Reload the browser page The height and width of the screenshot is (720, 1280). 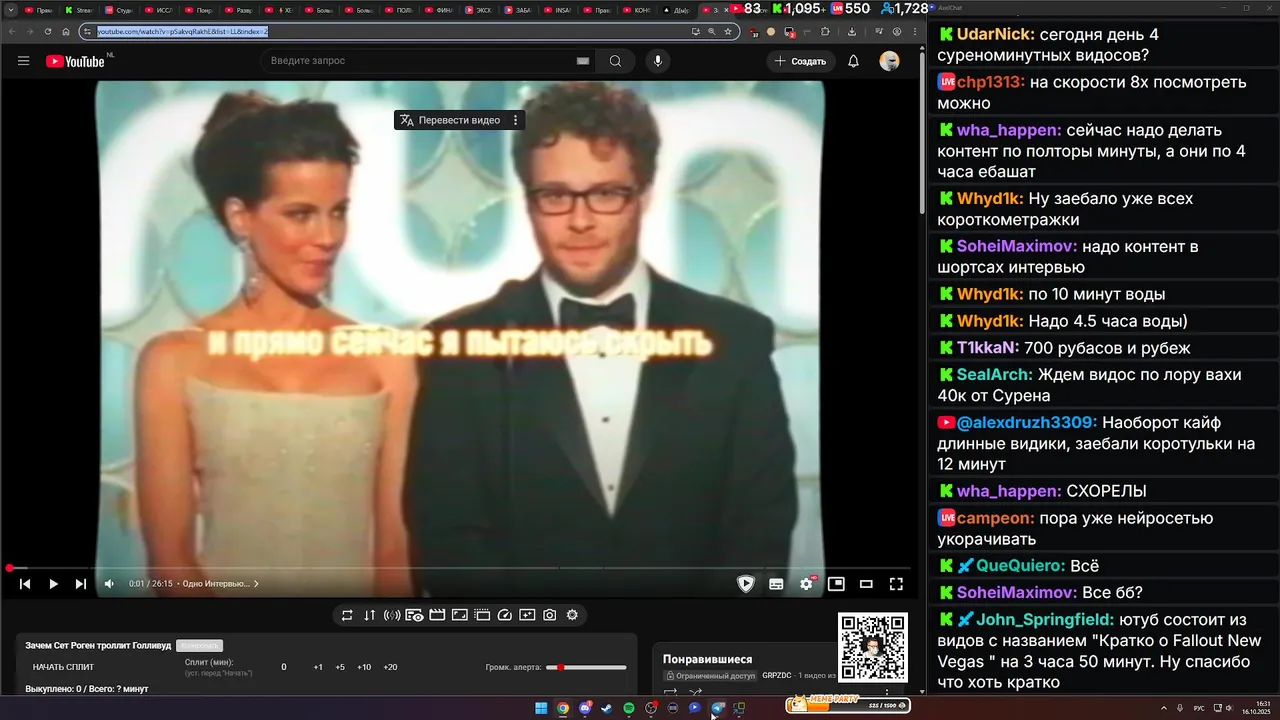click(x=47, y=31)
